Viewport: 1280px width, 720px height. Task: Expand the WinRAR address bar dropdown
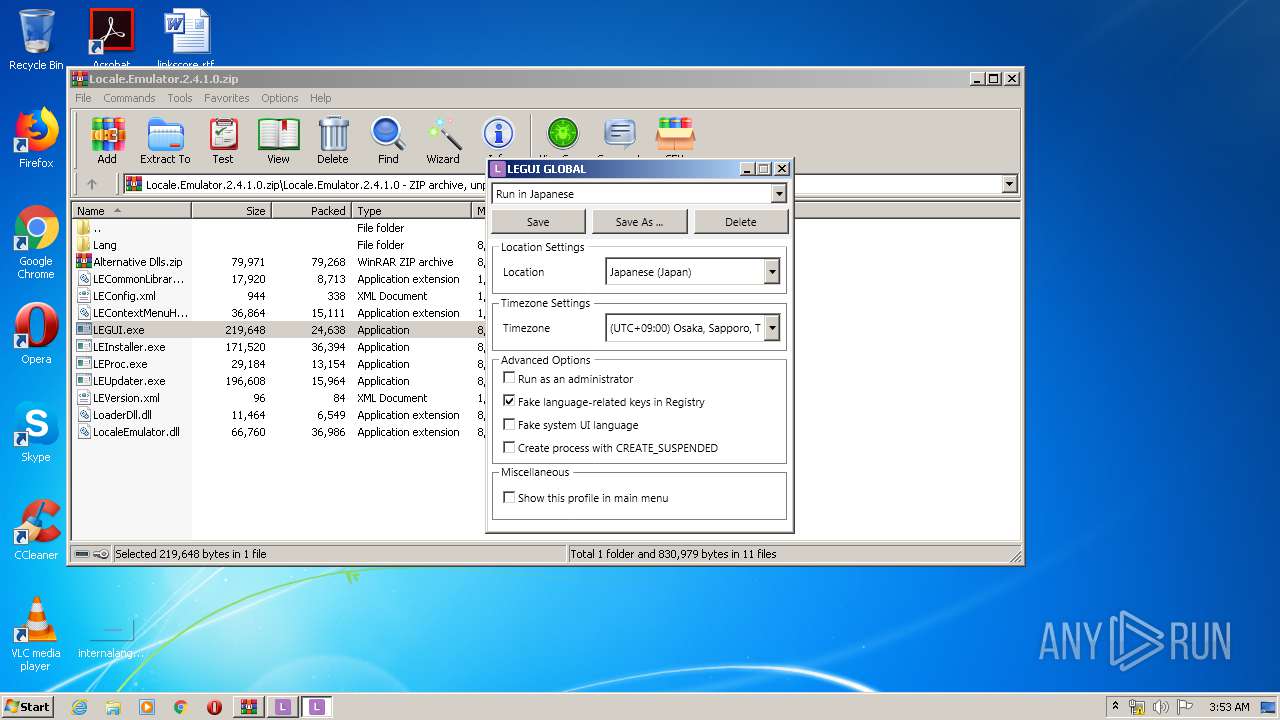tap(1009, 184)
